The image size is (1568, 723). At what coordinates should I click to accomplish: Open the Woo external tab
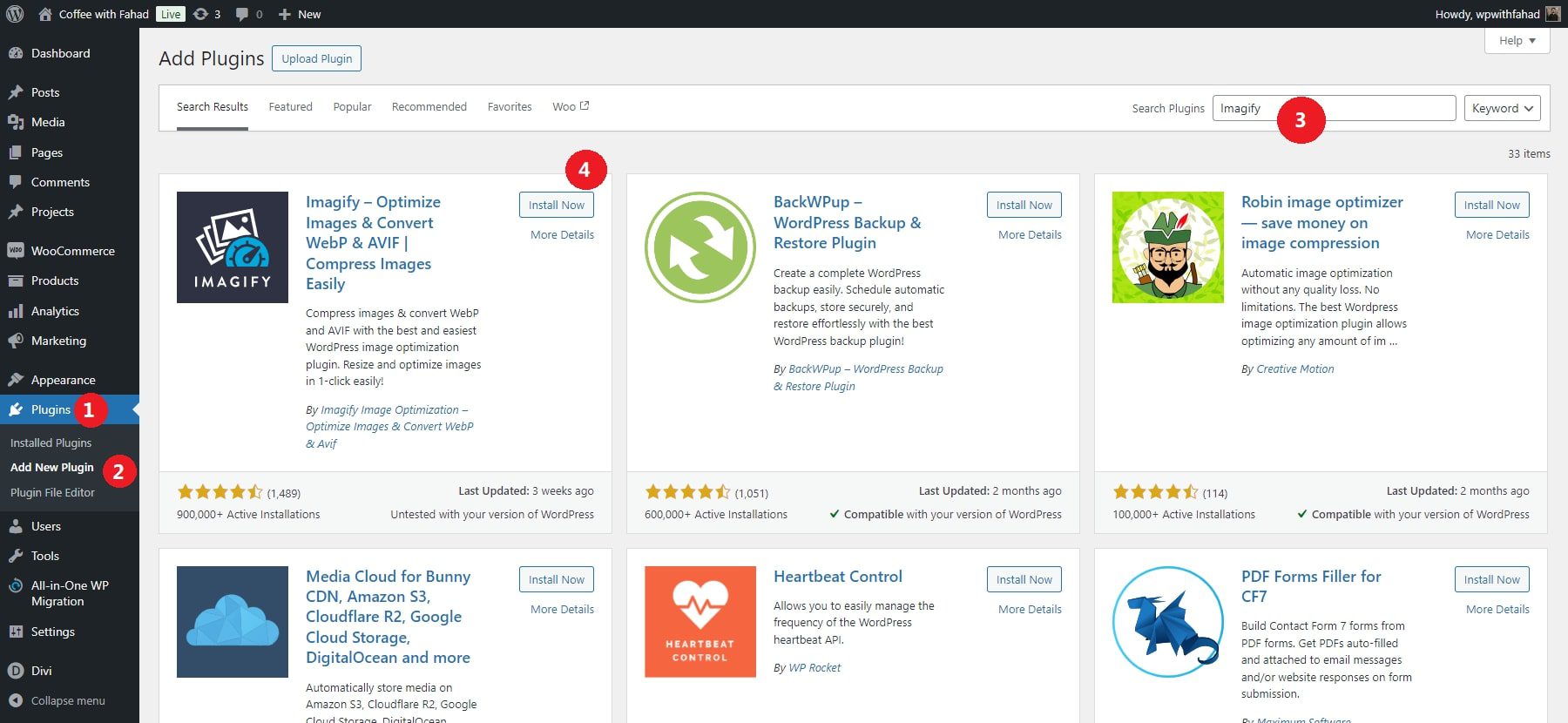(571, 107)
